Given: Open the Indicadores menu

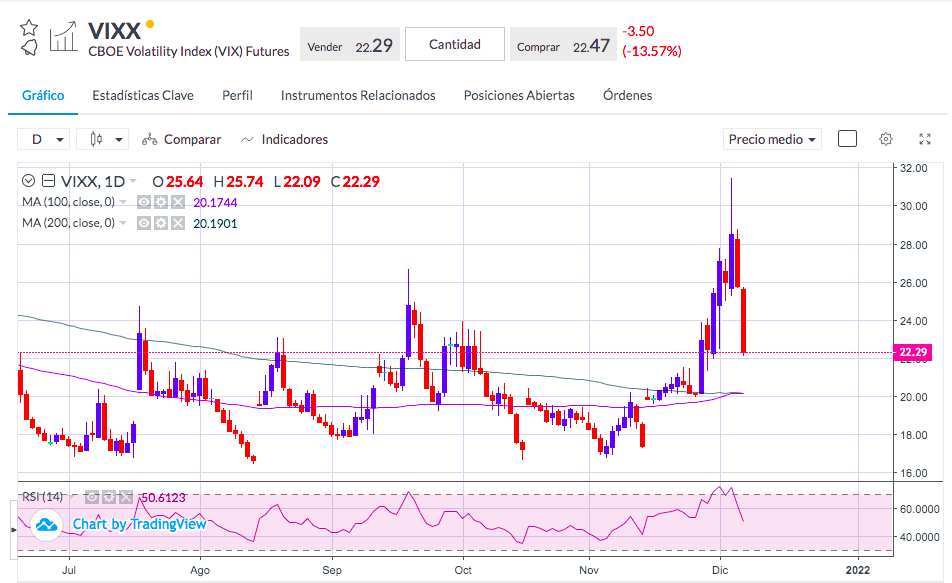Looking at the screenshot, I should tap(284, 139).
